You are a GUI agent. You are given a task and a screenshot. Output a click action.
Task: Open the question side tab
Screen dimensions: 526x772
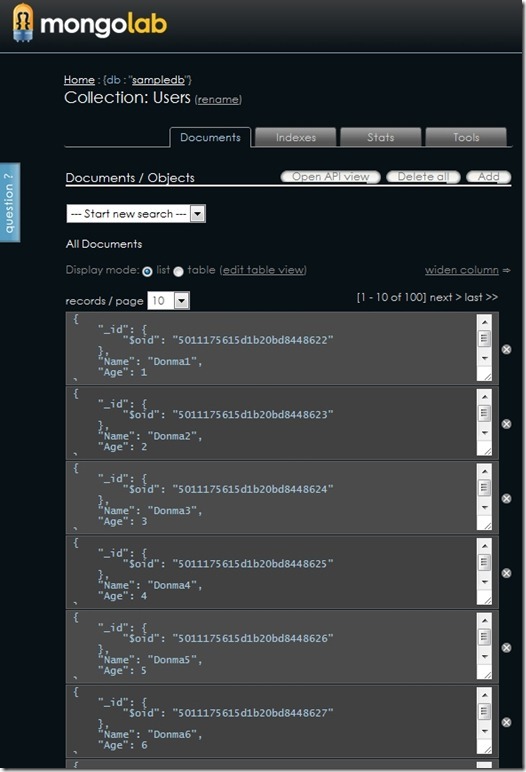pos(10,202)
